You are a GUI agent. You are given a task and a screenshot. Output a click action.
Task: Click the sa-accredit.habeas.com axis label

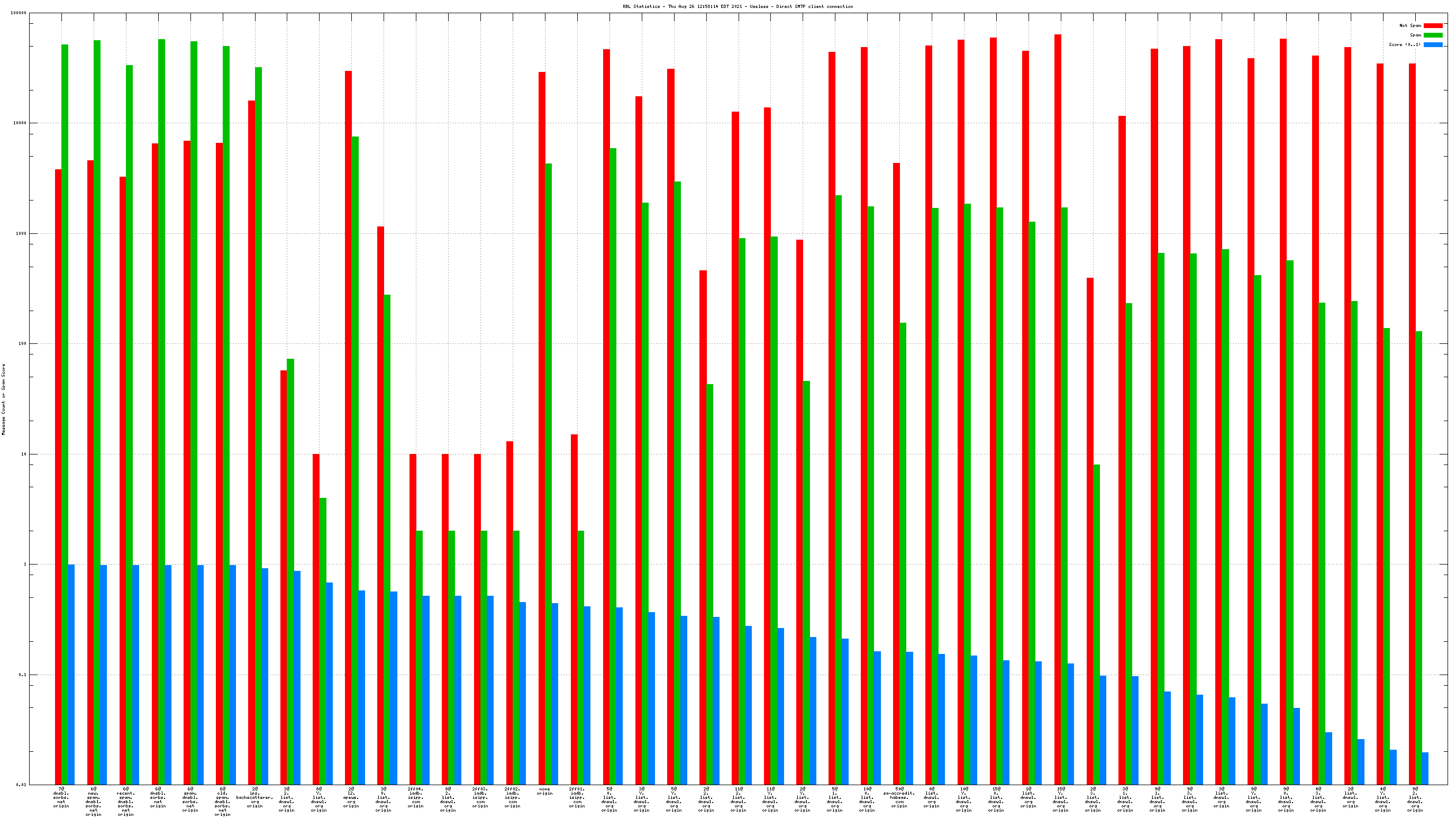899,797
